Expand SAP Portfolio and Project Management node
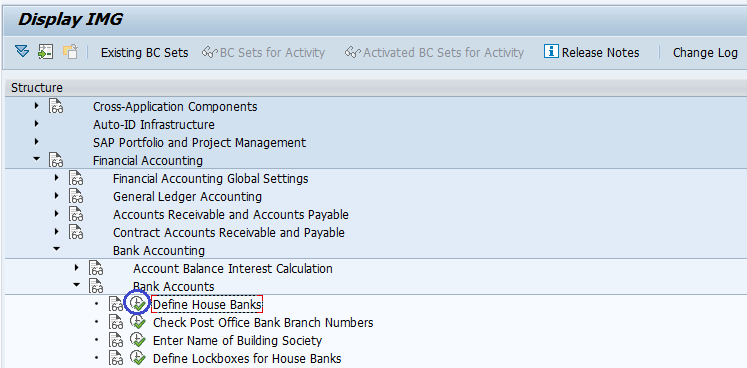The width and height of the screenshot is (747, 368). click(37, 142)
